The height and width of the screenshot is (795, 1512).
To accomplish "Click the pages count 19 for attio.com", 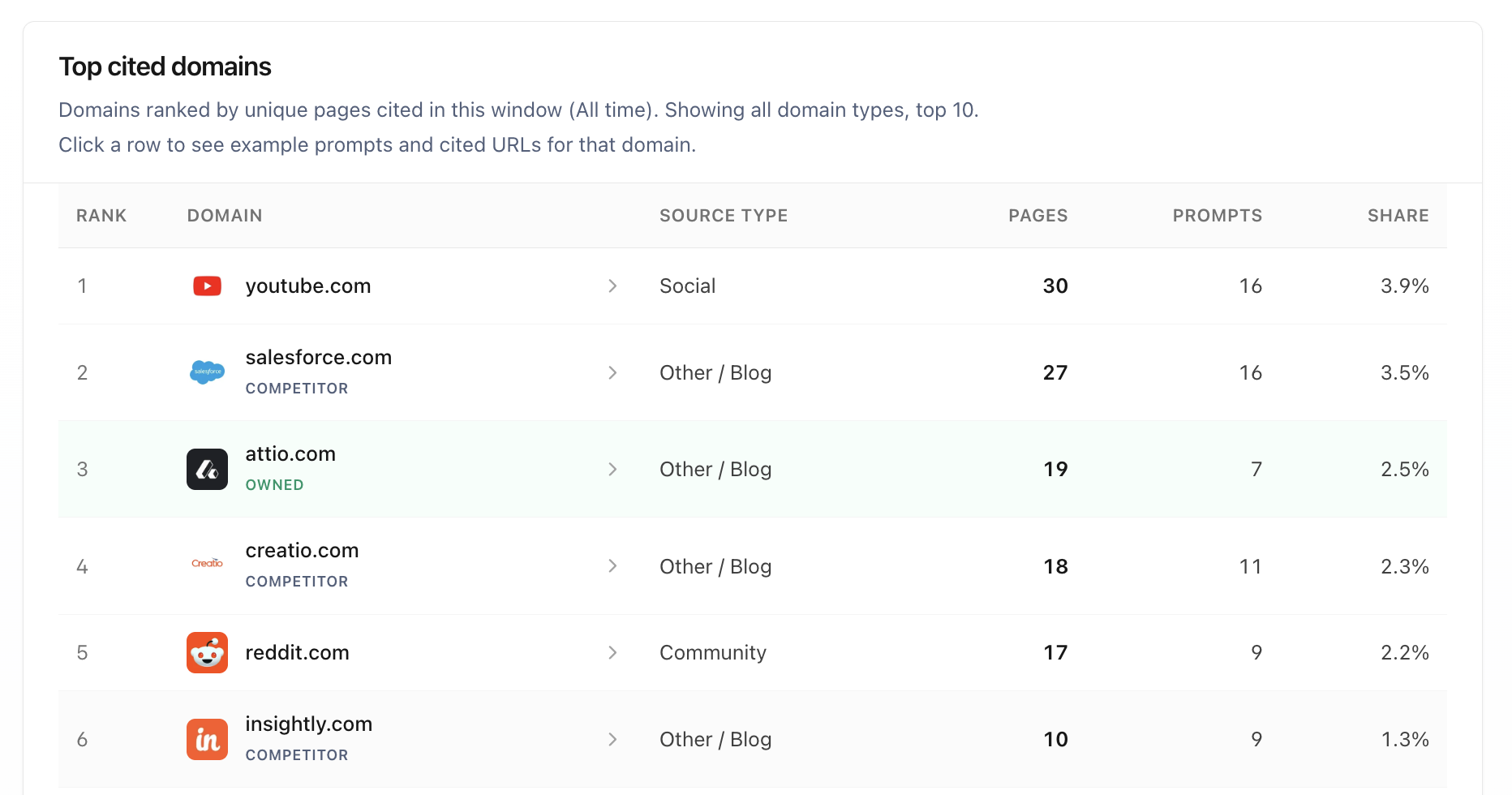I will click(1055, 469).
